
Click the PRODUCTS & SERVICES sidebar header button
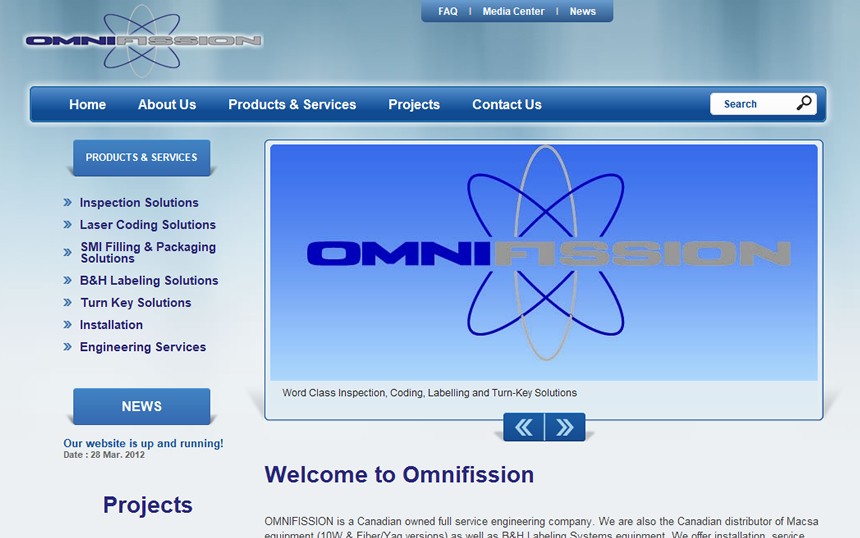tap(142, 157)
